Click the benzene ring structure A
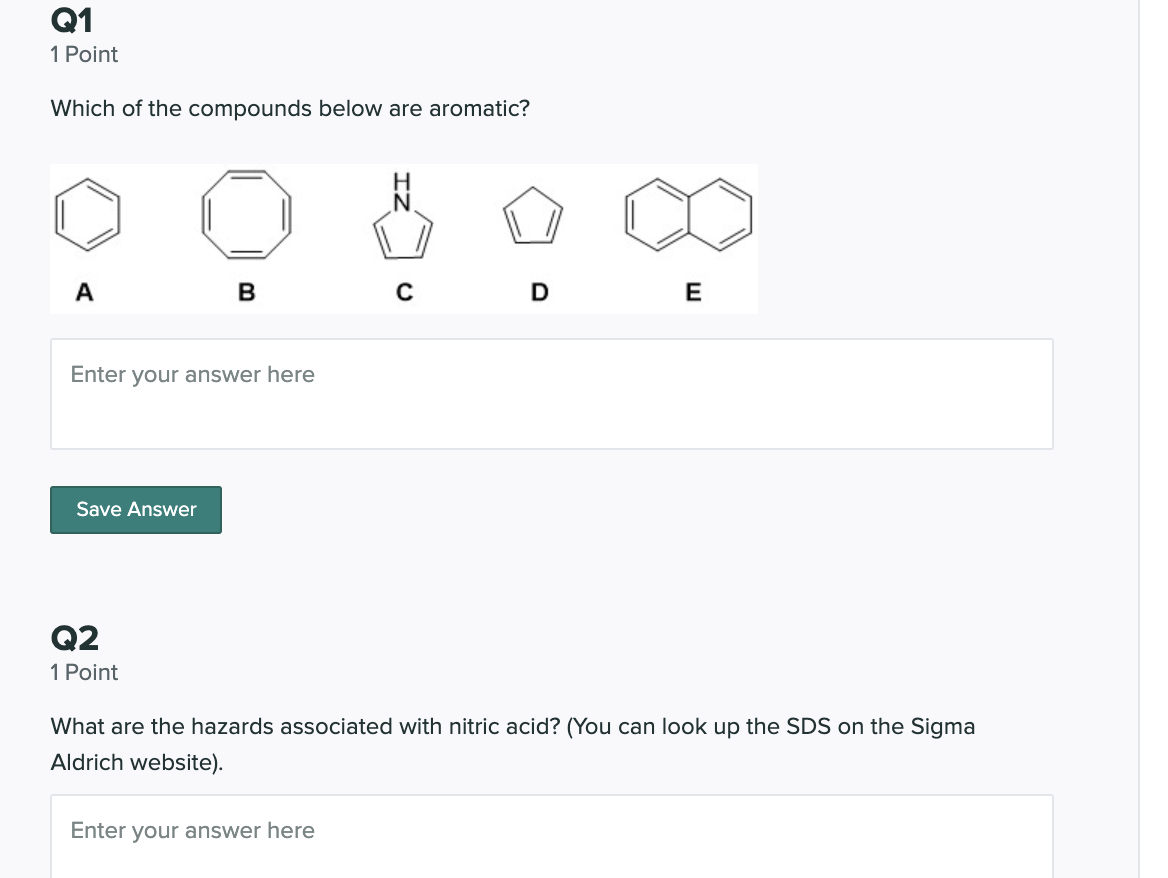The height and width of the screenshot is (878, 1168). pos(87,214)
